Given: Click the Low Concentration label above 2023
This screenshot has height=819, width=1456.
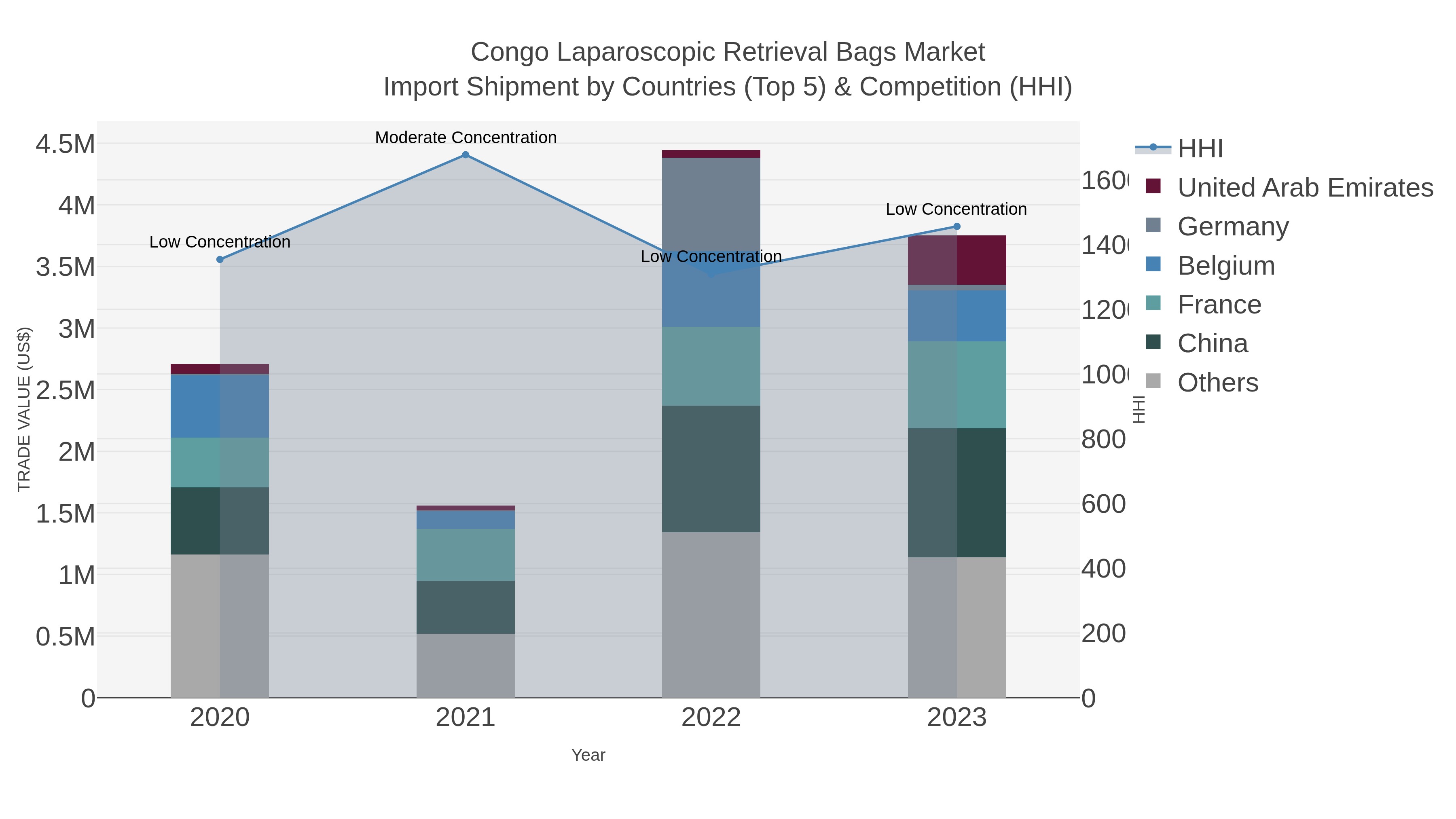Looking at the screenshot, I should [957, 209].
